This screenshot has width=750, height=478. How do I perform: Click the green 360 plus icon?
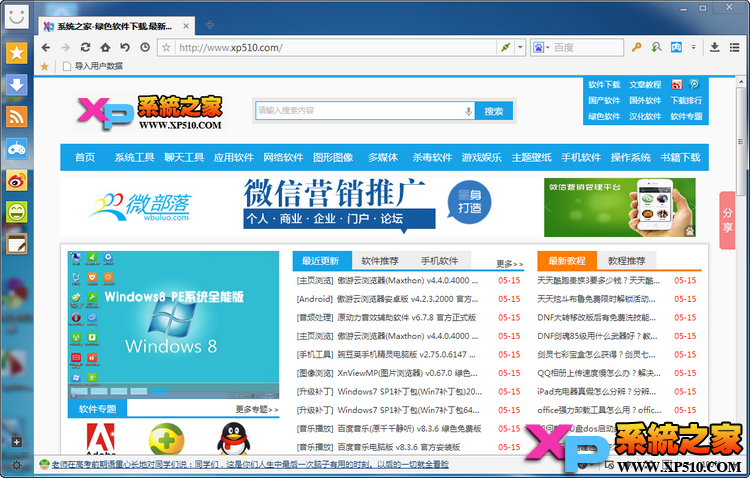click(x=166, y=439)
